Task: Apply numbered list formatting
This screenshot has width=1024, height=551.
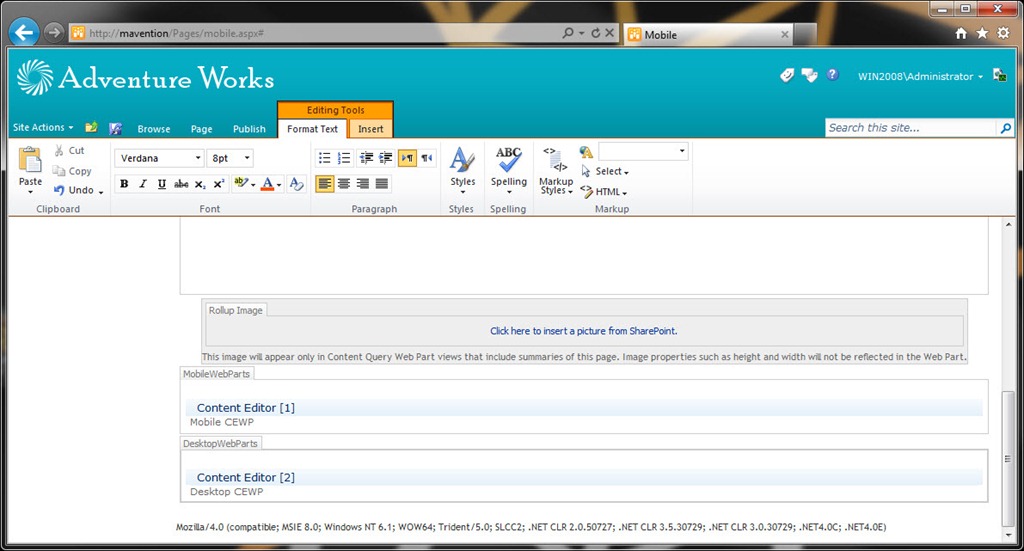Action: click(344, 158)
